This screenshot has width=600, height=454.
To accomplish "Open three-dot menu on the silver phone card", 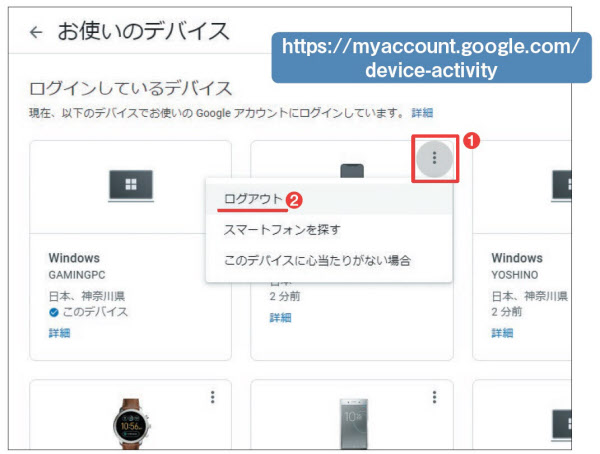I will [434, 397].
